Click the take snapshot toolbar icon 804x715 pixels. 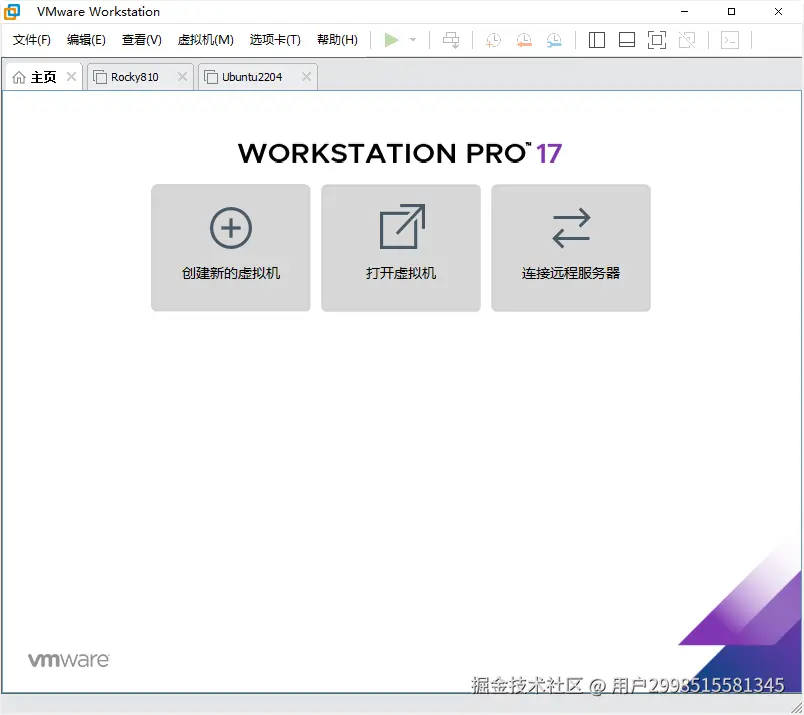coord(493,40)
